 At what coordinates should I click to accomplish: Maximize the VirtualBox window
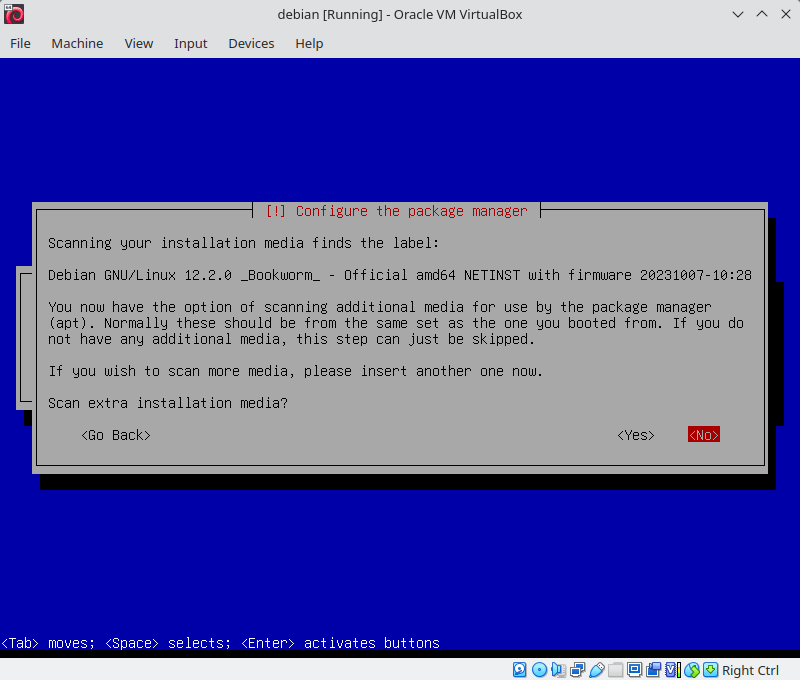(x=762, y=14)
